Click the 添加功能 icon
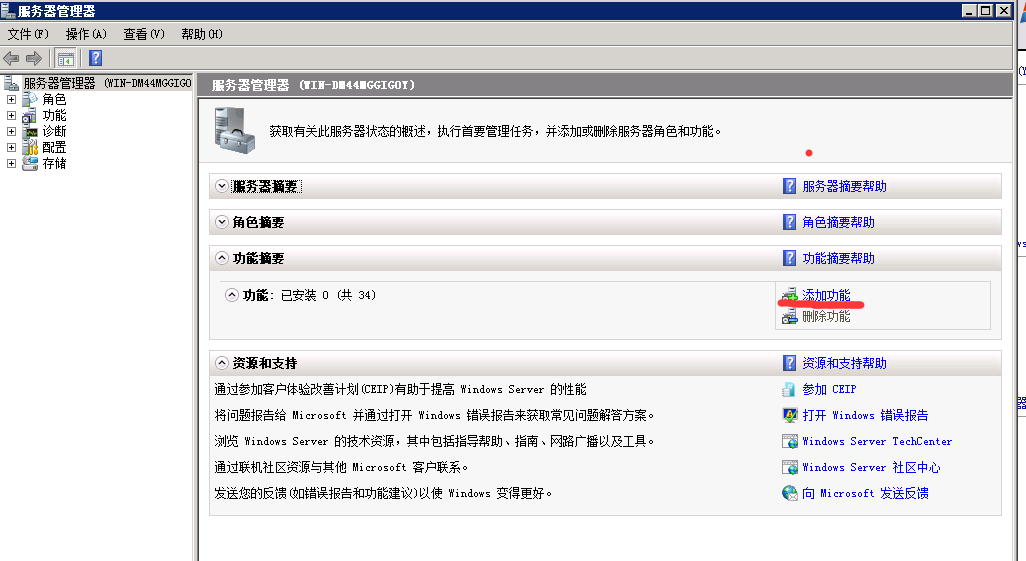The height and width of the screenshot is (561, 1026). pyautogui.click(x=790, y=295)
